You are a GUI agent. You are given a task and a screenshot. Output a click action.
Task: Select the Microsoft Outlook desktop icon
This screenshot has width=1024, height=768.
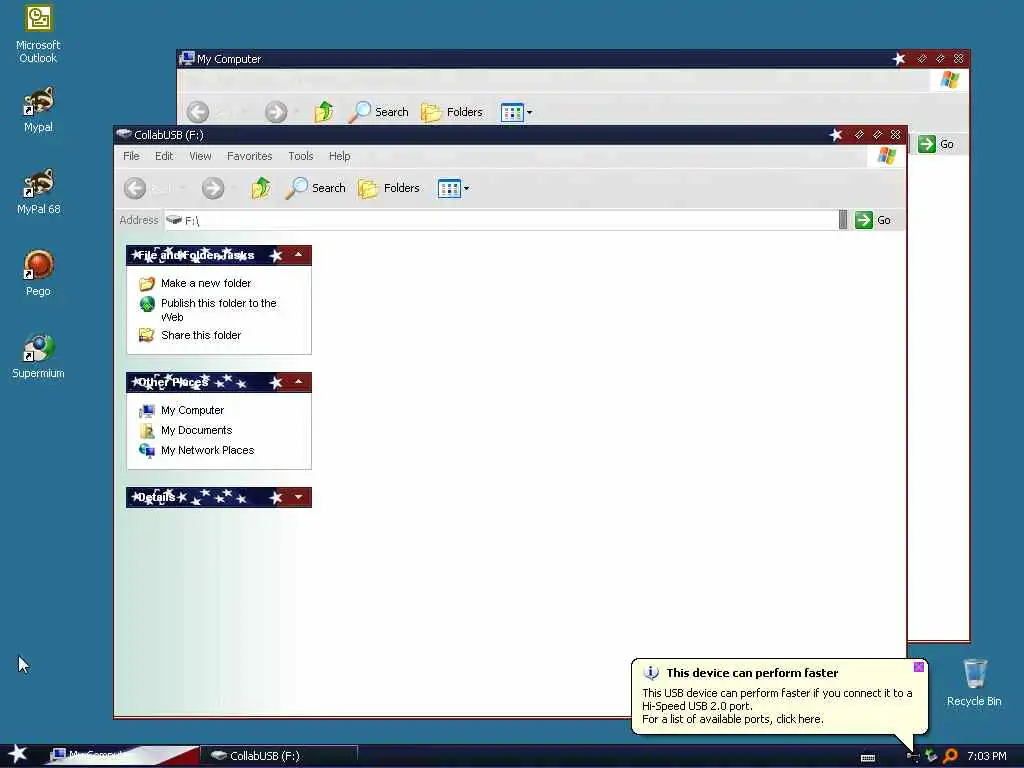[x=38, y=34]
